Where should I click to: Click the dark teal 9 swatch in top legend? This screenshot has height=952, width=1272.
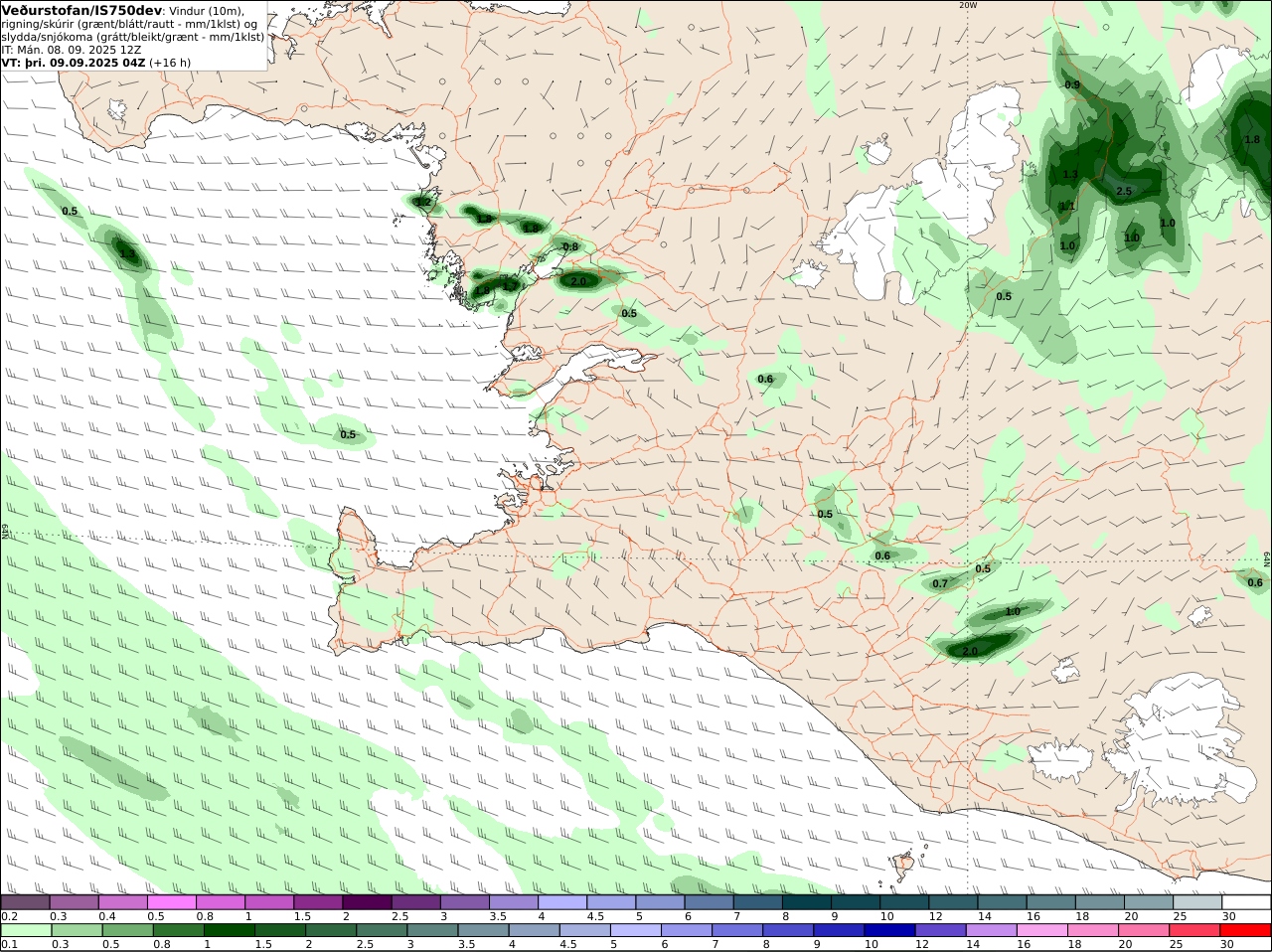(855, 902)
